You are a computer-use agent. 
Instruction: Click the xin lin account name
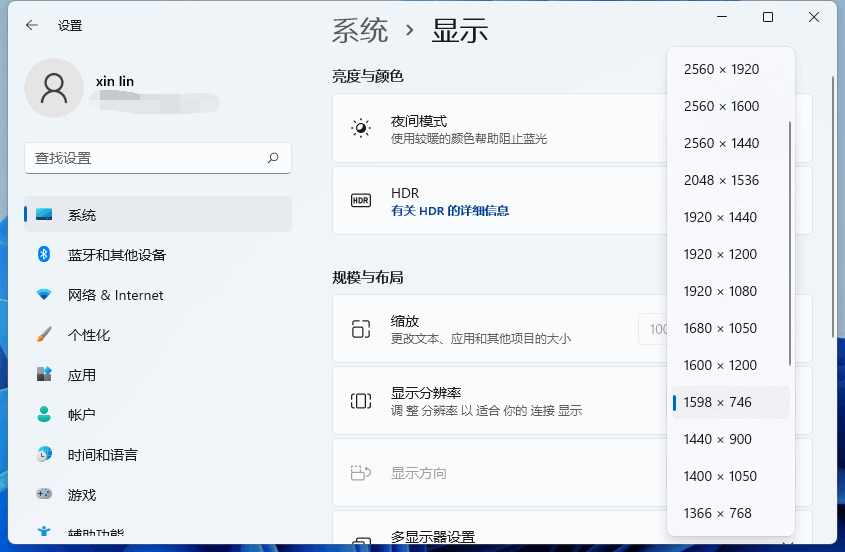[115, 81]
